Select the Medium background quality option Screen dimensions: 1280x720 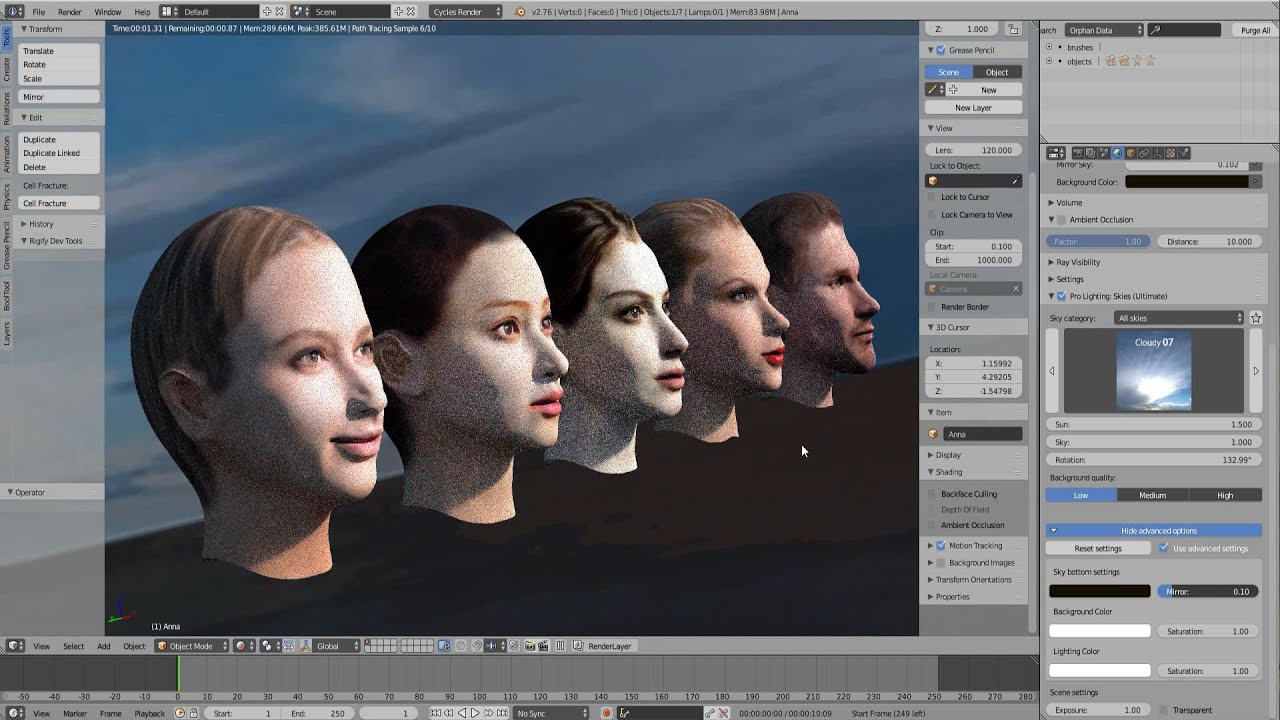pos(1153,495)
